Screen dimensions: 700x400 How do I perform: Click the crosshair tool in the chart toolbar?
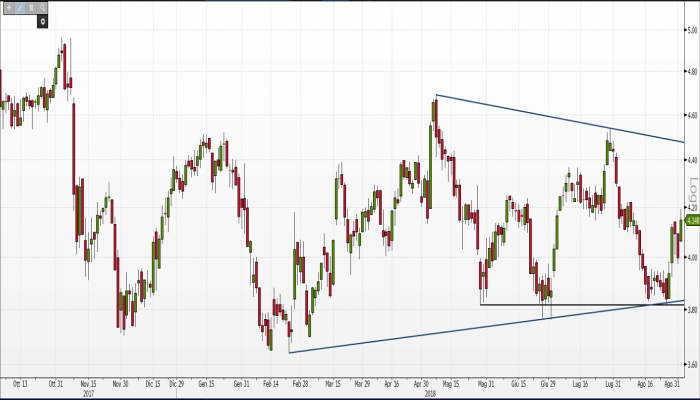[7, 7]
